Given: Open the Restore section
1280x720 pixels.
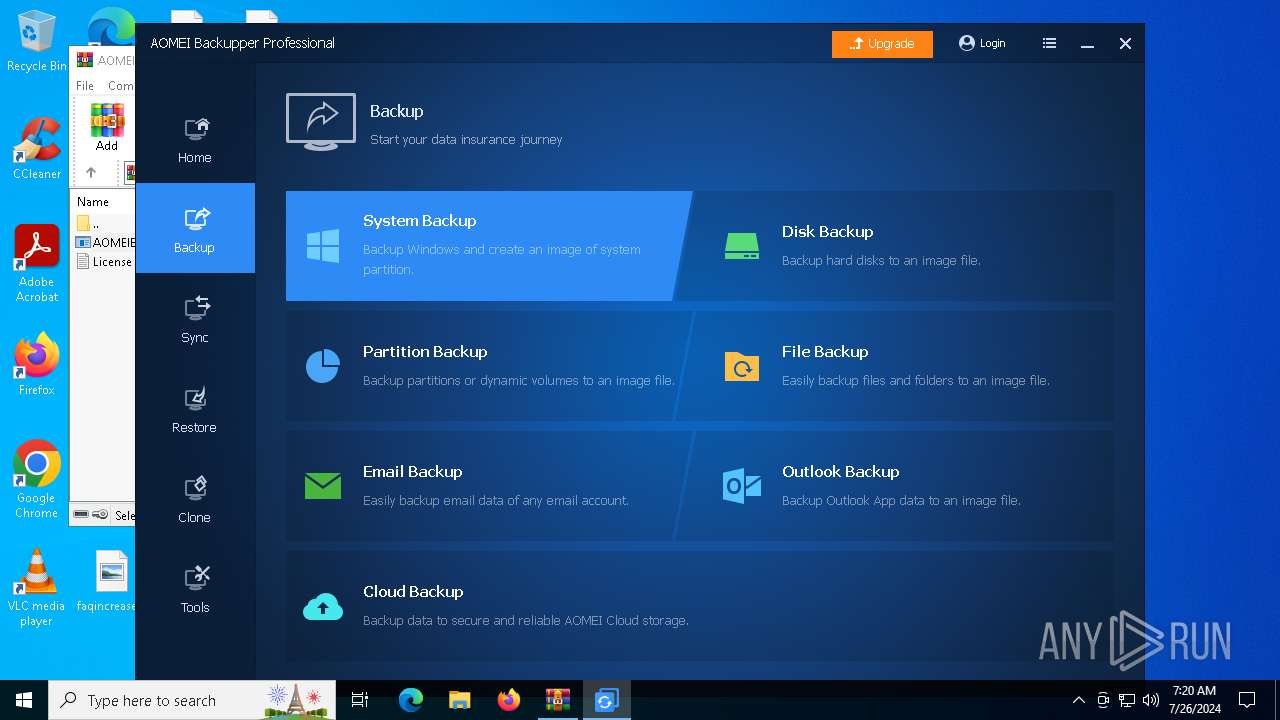Looking at the screenshot, I should [195, 408].
